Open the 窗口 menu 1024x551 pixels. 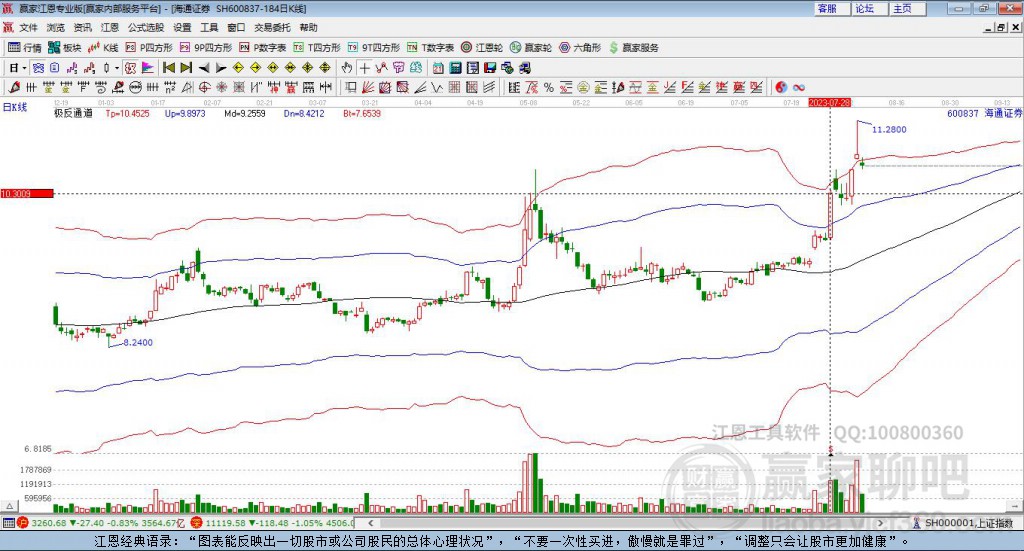(236, 27)
